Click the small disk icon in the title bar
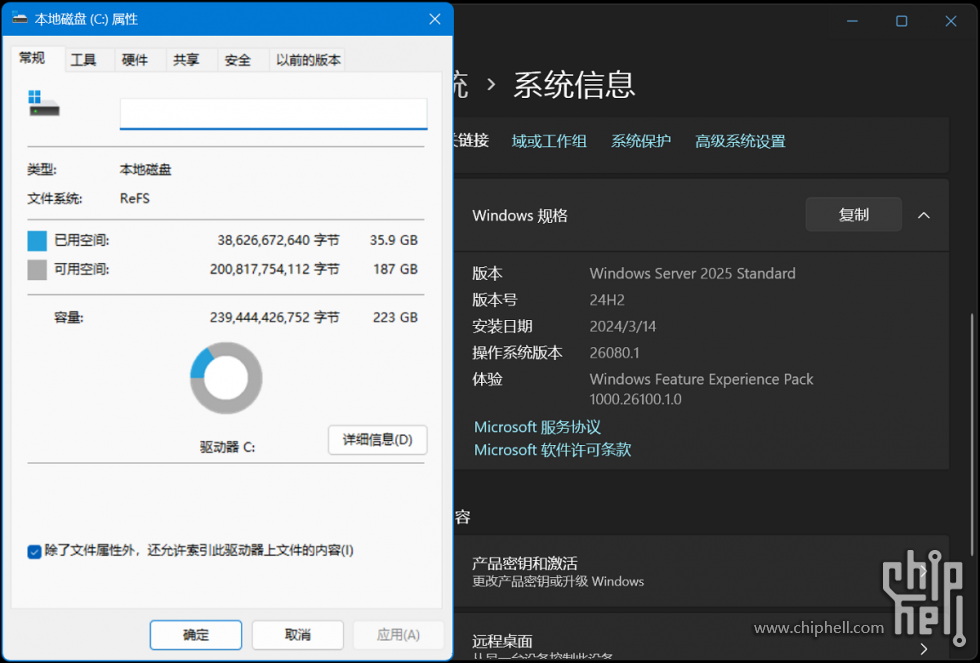Viewport: 980px width, 663px height. pos(19,18)
